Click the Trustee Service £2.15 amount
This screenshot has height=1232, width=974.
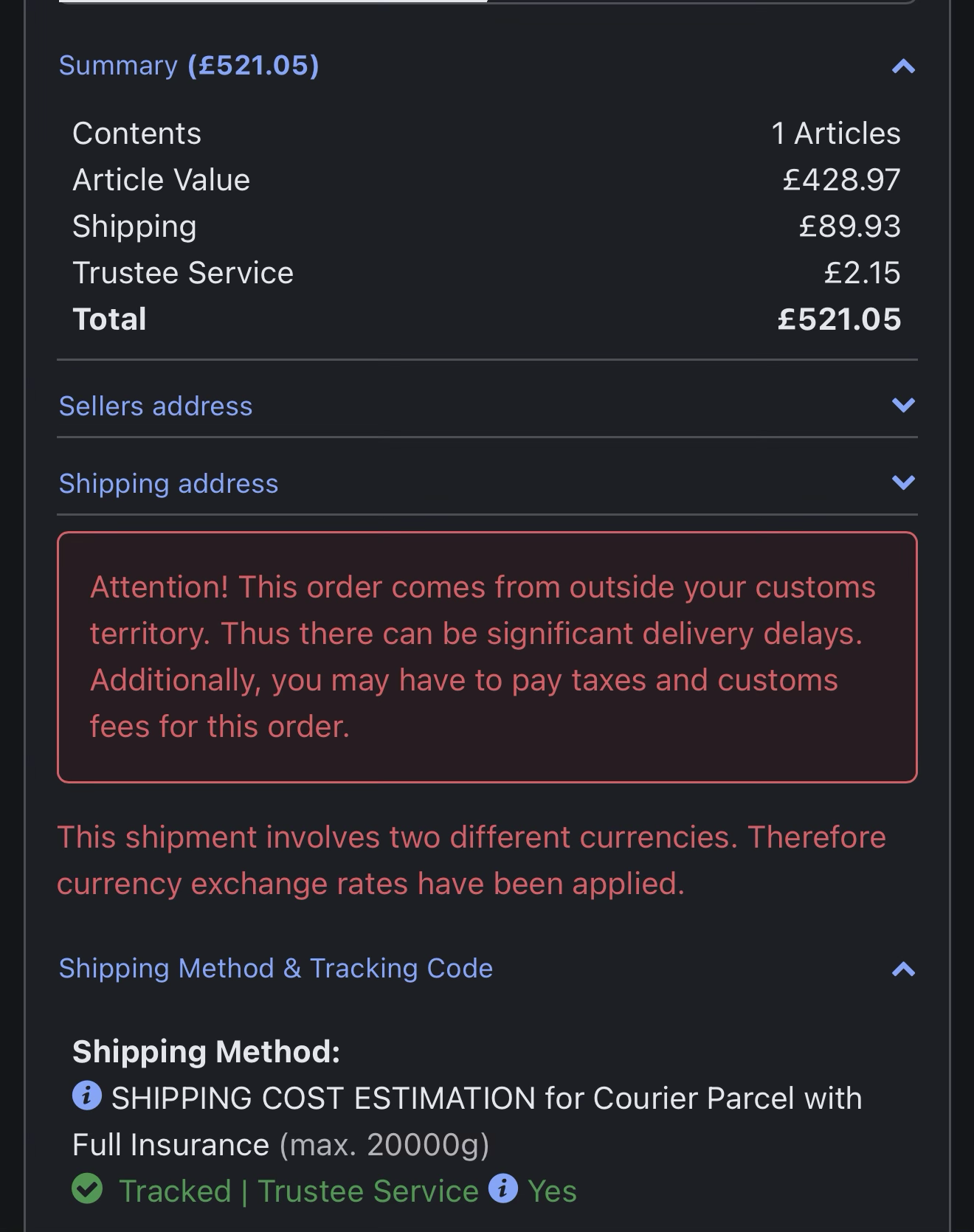click(x=862, y=273)
